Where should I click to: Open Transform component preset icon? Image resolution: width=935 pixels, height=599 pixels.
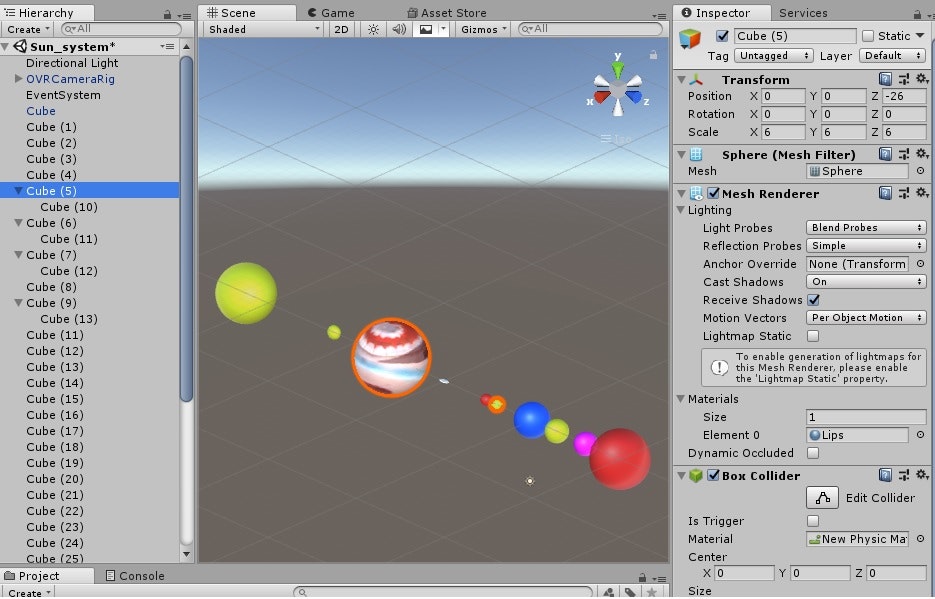[x=904, y=79]
